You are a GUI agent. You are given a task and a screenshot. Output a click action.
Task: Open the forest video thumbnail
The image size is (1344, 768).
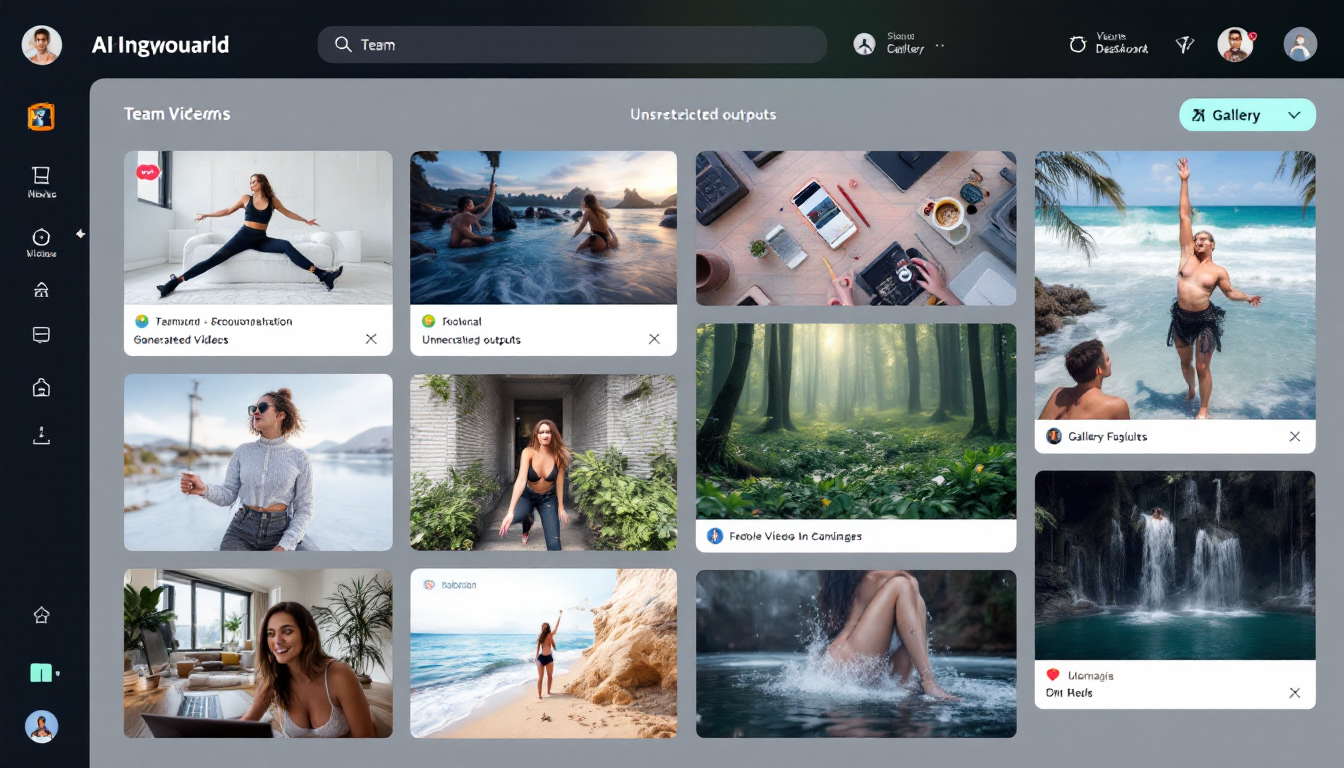click(x=855, y=420)
